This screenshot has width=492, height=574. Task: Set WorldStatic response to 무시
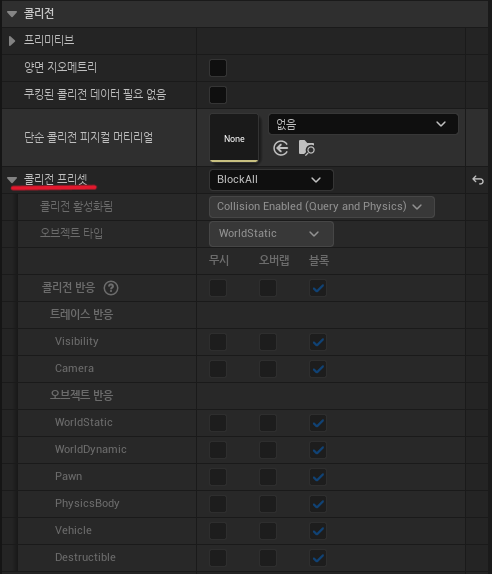pos(218,423)
